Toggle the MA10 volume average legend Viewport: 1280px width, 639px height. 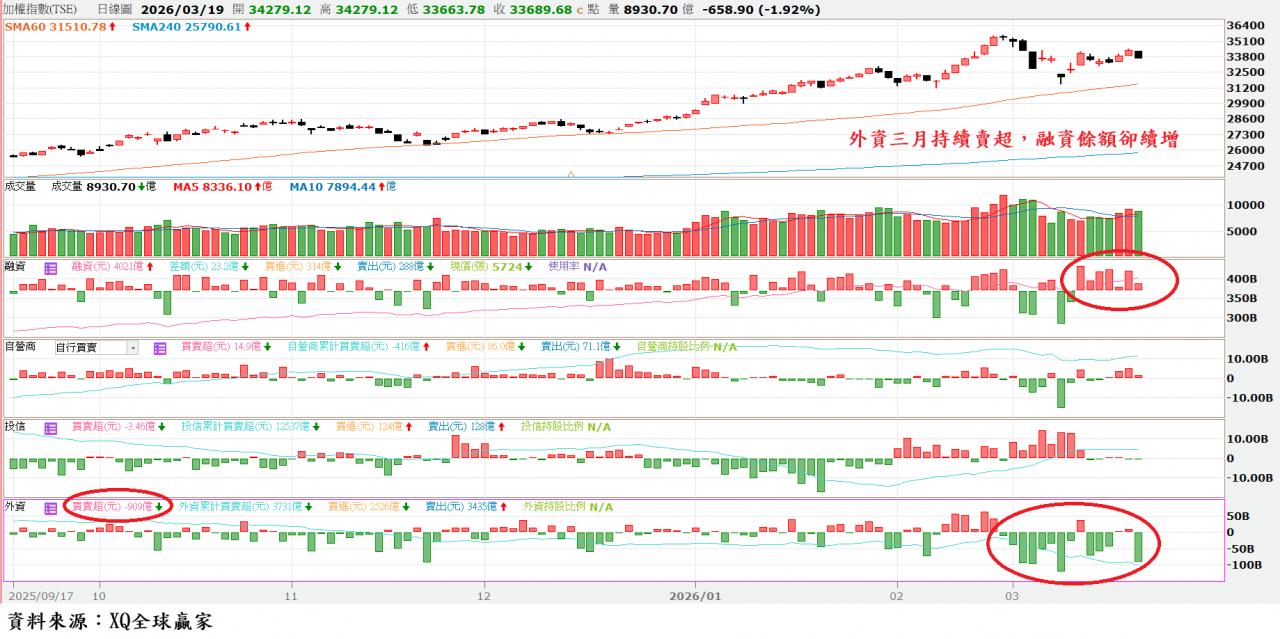(x=338, y=187)
